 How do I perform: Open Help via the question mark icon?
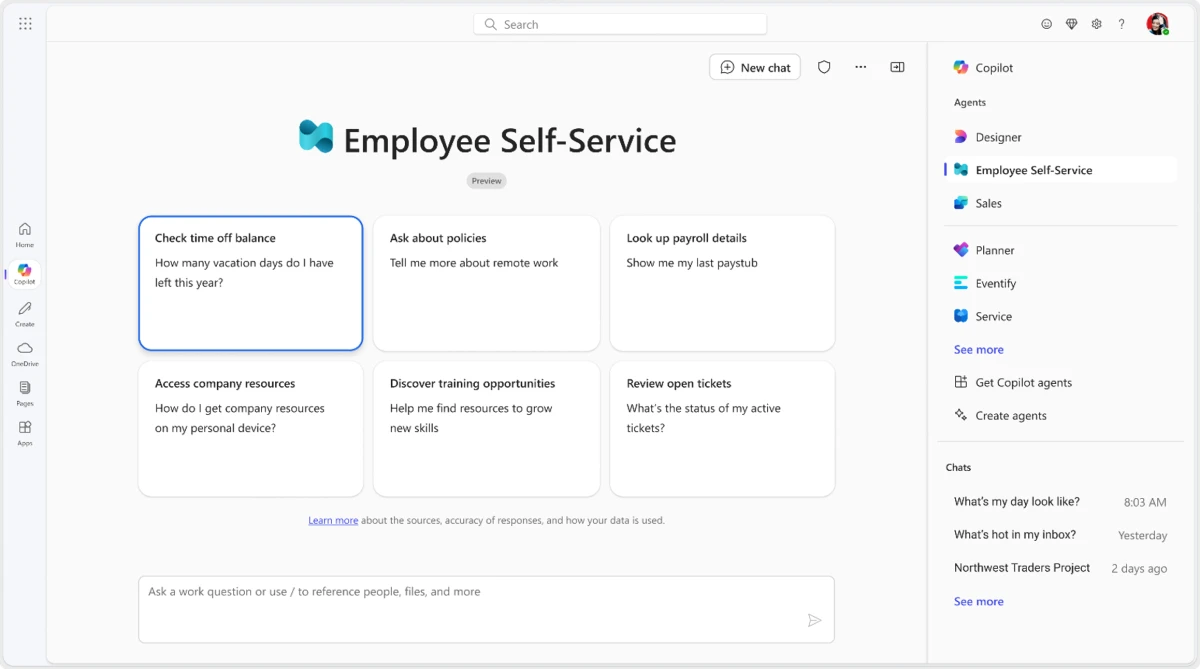point(1121,23)
